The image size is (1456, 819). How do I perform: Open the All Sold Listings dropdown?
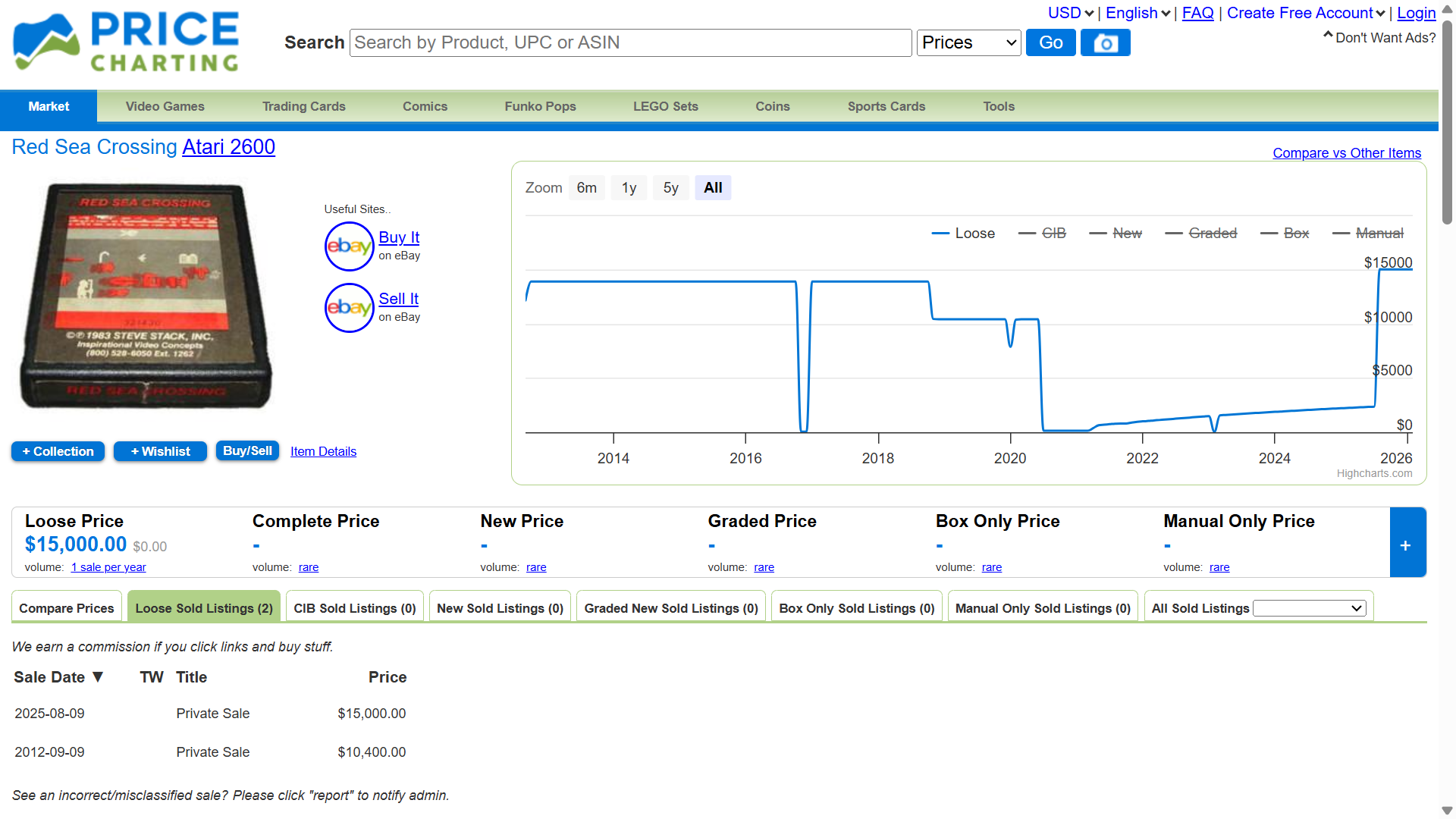(1310, 608)
